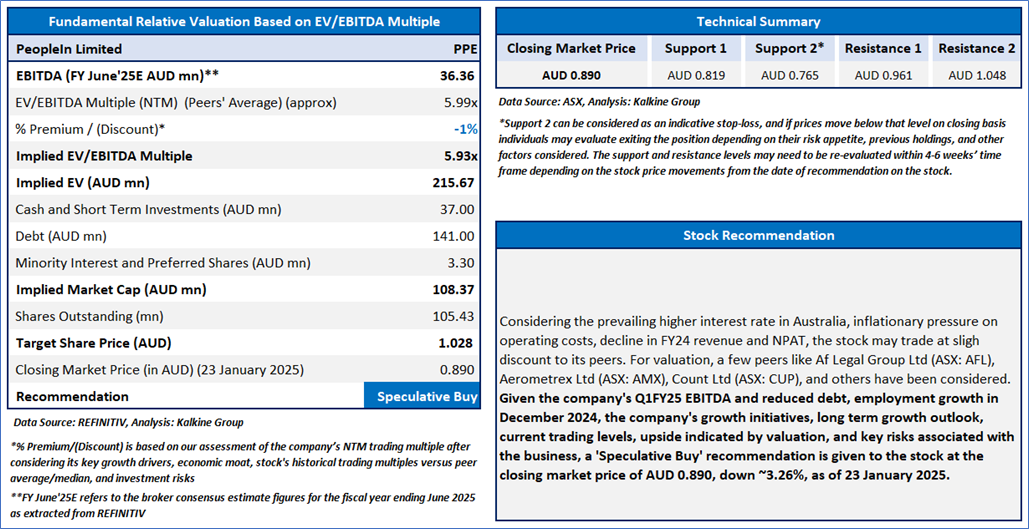Click the peers' average value 5.99x
The image size is (1029, 529).
(x=460, y=102)
